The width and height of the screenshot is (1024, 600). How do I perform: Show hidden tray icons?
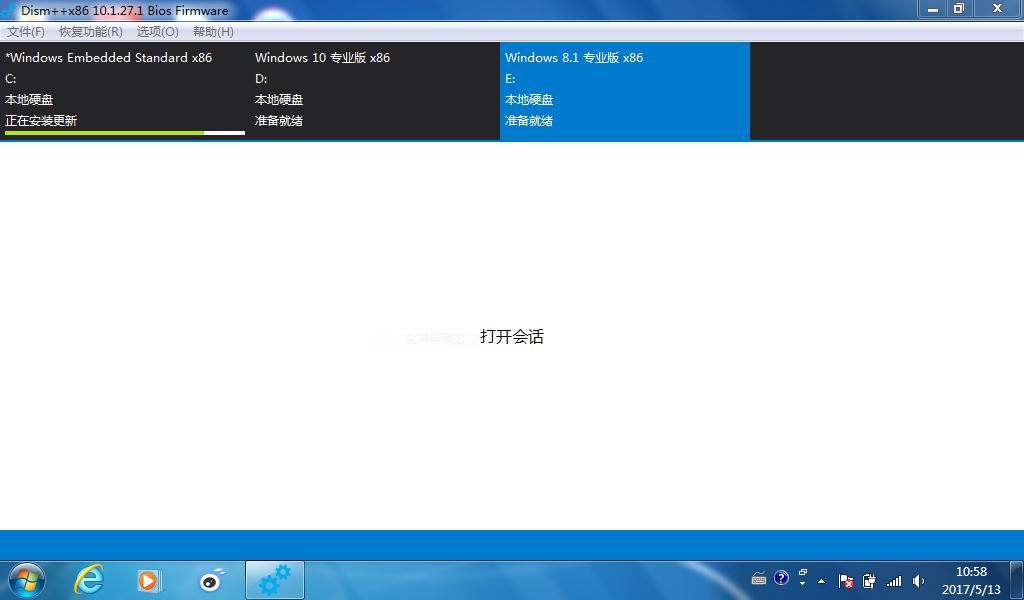pyautogui.click(x=822, y=581)
